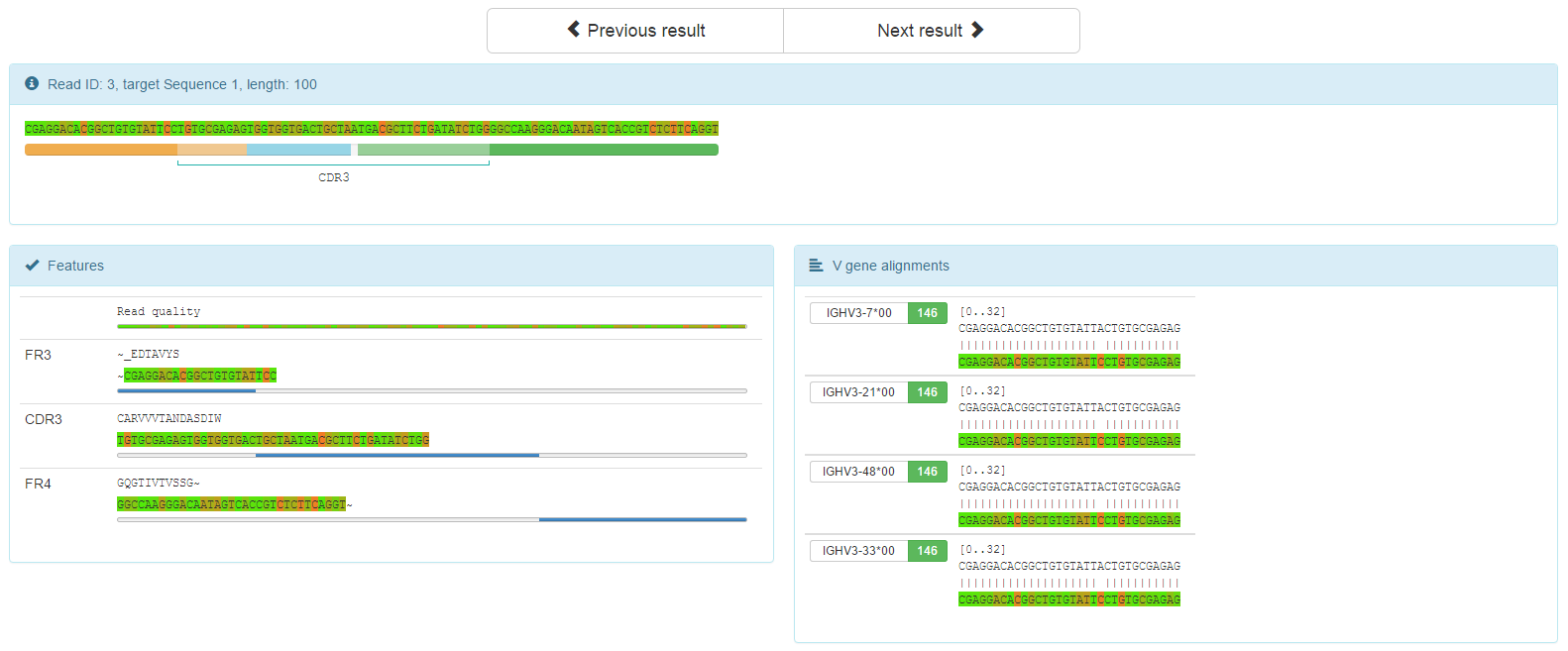This screenshot has height=651, width=1568.
Task: Click the full read sequence at top
Action: coord(372,129)
